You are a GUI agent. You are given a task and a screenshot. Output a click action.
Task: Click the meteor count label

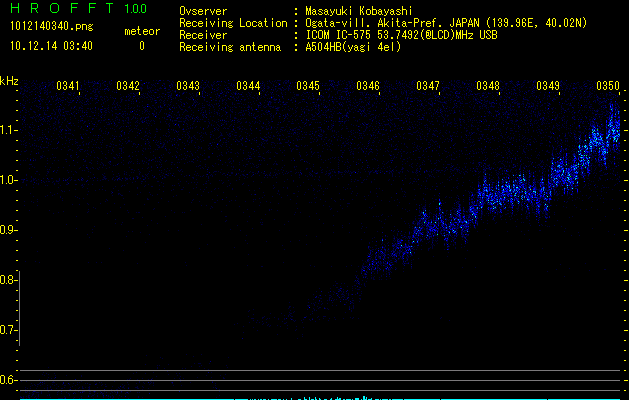click(142, 31)
